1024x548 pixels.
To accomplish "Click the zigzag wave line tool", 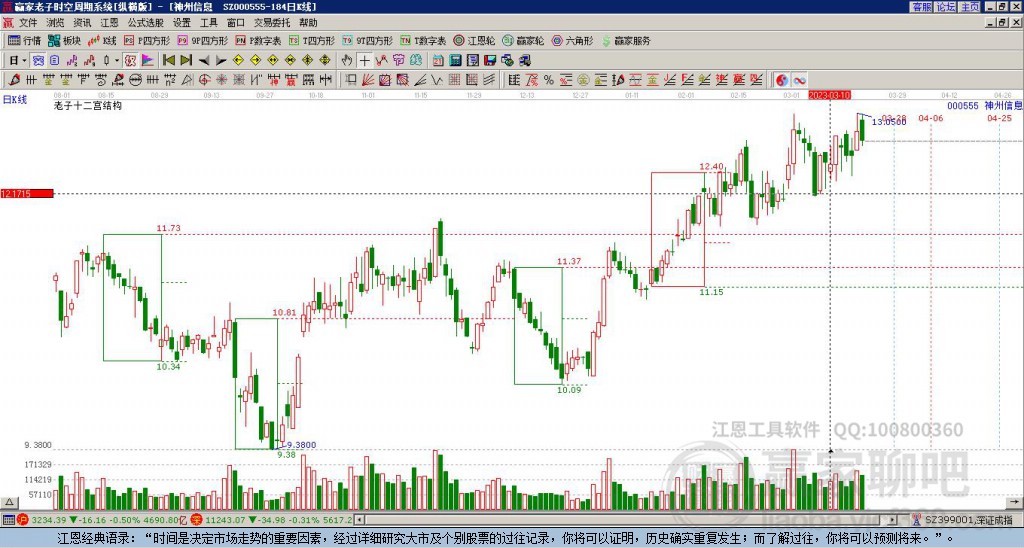I will (x=436, y=80).
